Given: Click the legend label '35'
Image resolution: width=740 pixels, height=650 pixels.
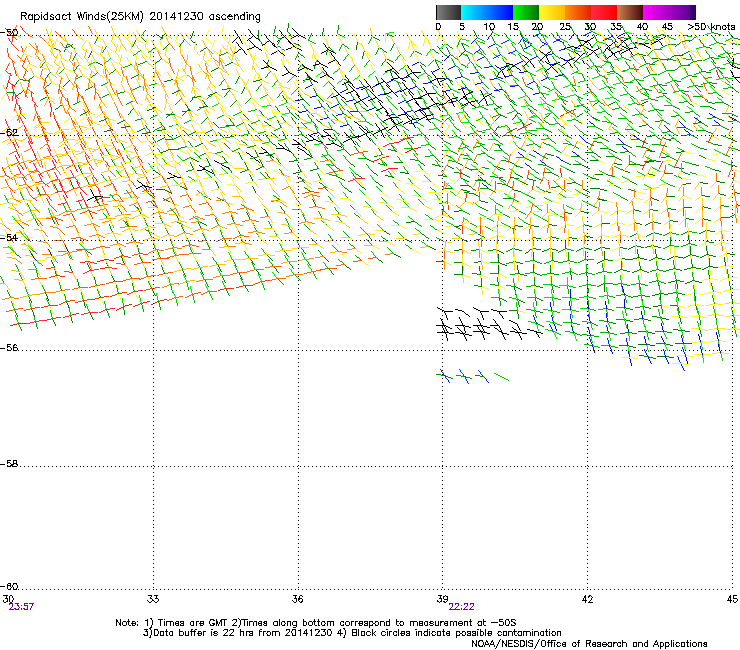Looking at the screenshot, I should point(616,27).
